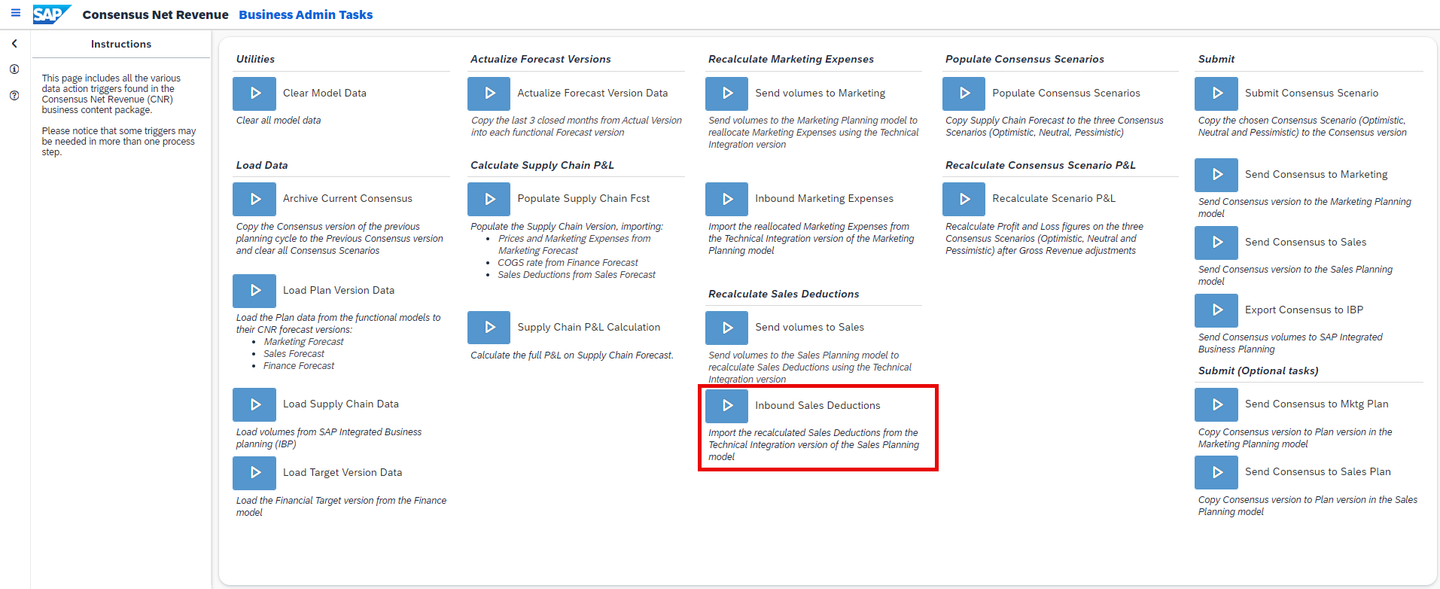This screenshot has height=589, width=1440.
Task: Click the 'Marketing Forecast' bullet under Load Plan
Action: coord(304,342)
